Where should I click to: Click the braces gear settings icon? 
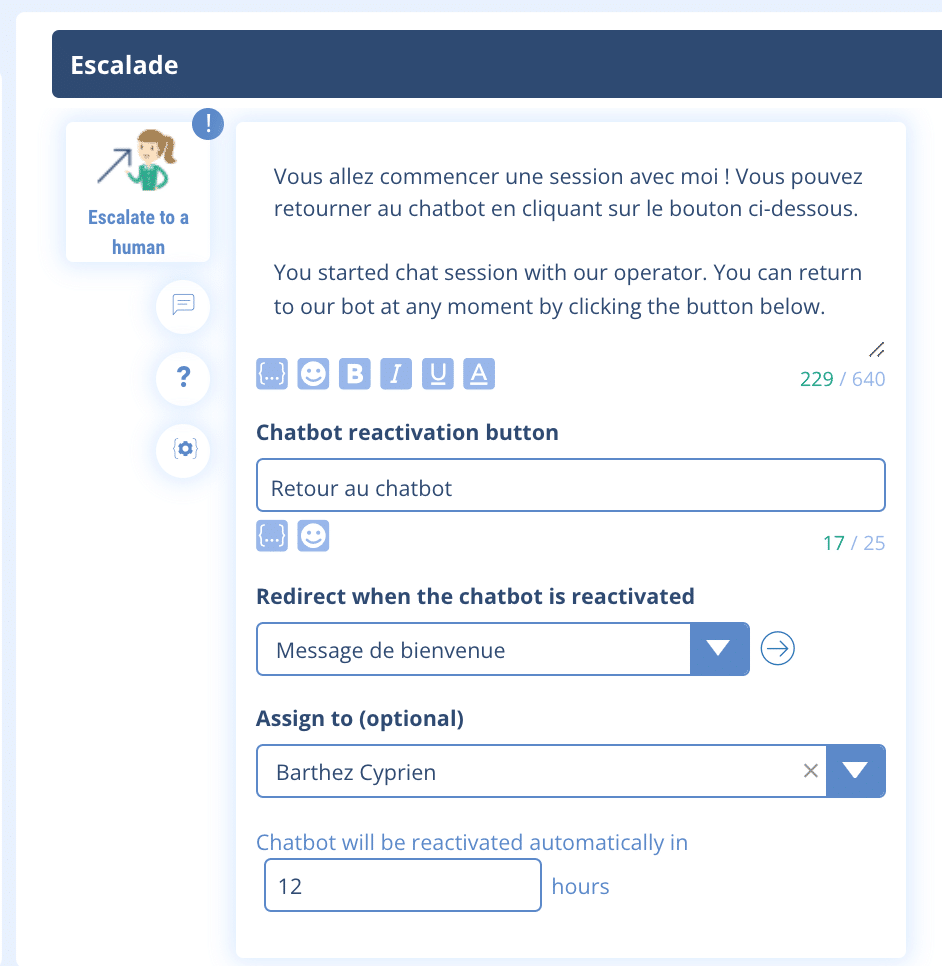coord(183,449)
